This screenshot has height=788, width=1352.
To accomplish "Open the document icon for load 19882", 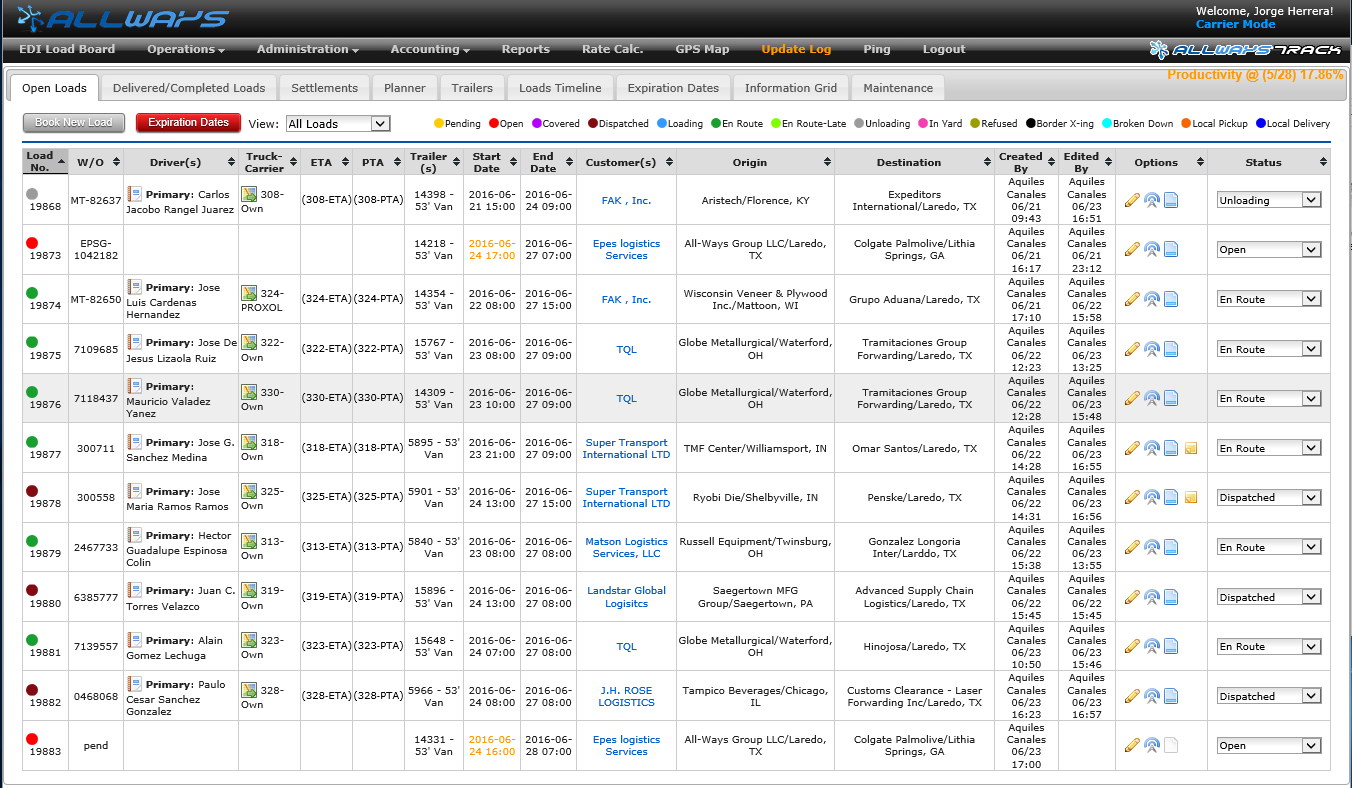I will tap(1170, 696).
